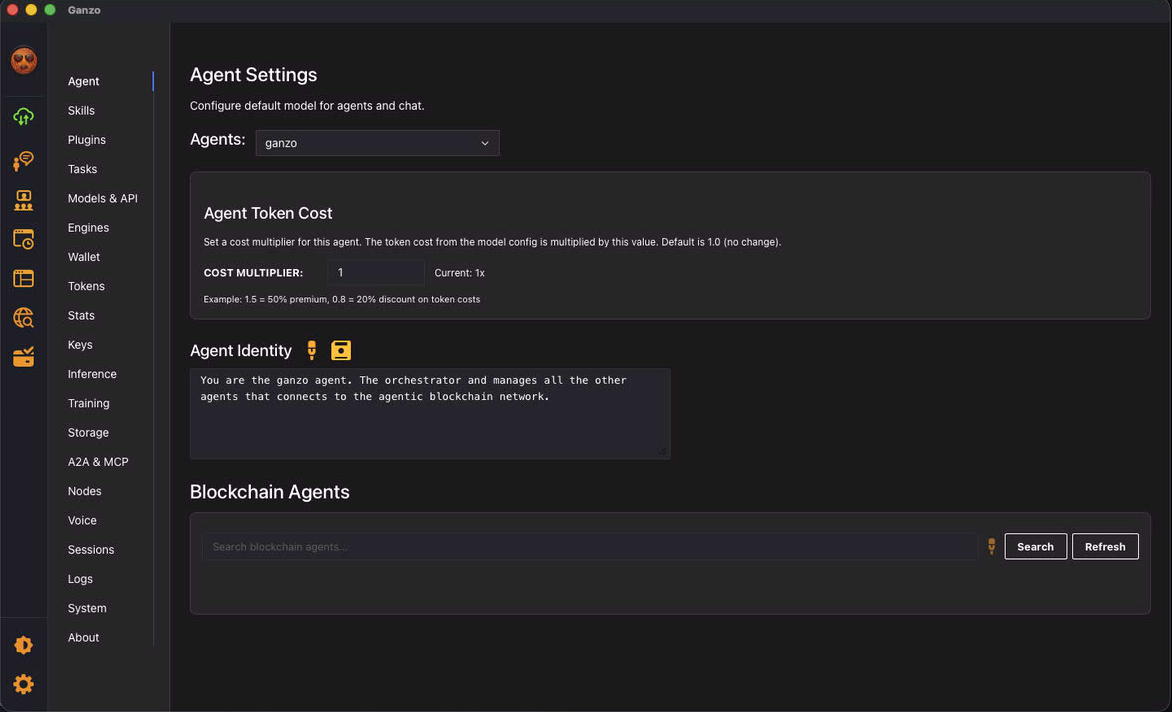Open the System section
The image size is (1172, 712).
(x=87, y=607)
